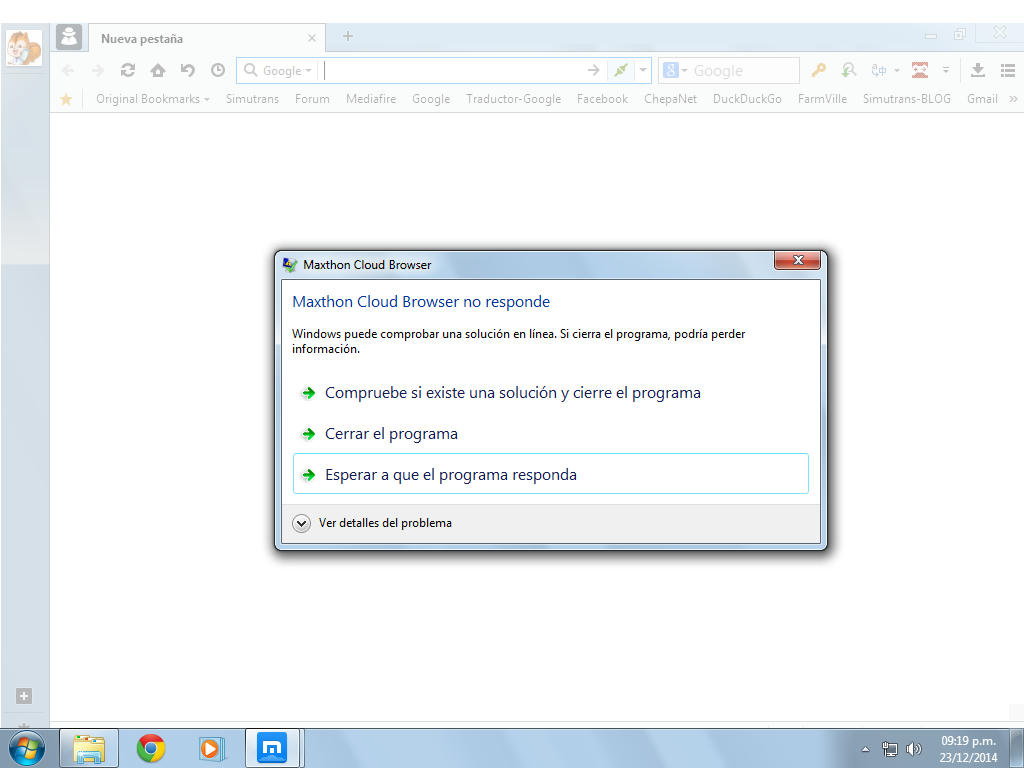Open the Google bookmark
This screenshot has width=1024, height=768.
pyautogui.click(x=431, y=99)
